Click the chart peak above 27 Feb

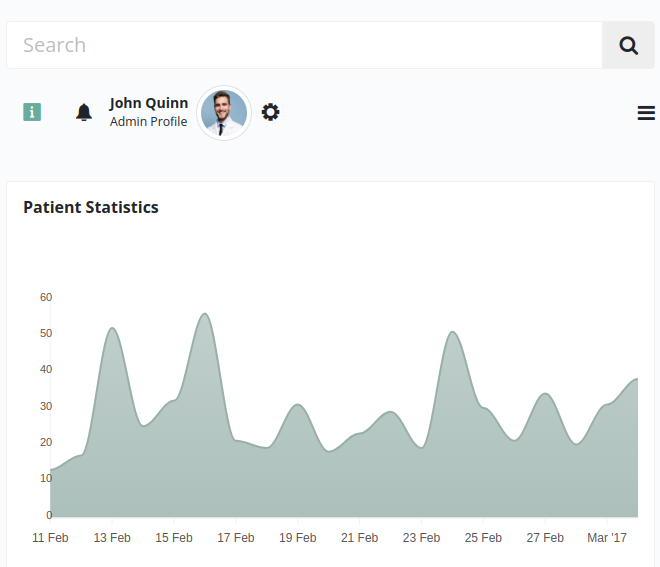(544, 394)
